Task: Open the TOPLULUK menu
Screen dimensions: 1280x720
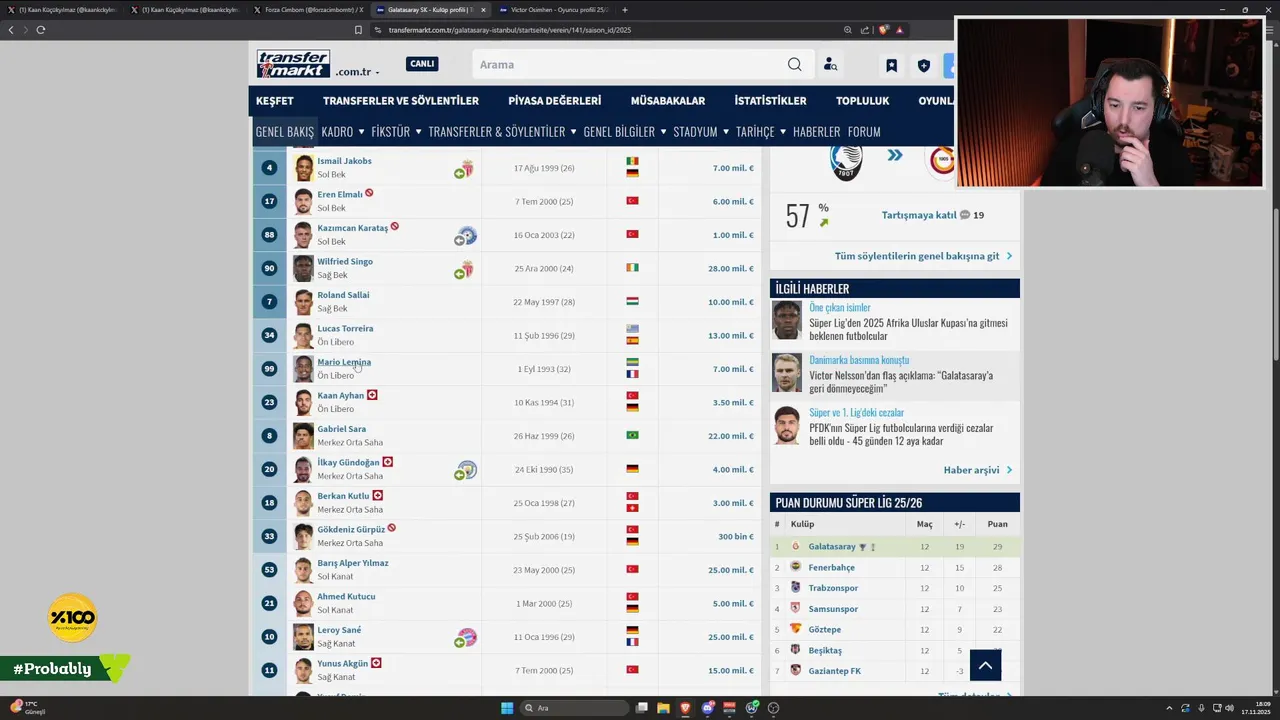Action: (862, 101)
